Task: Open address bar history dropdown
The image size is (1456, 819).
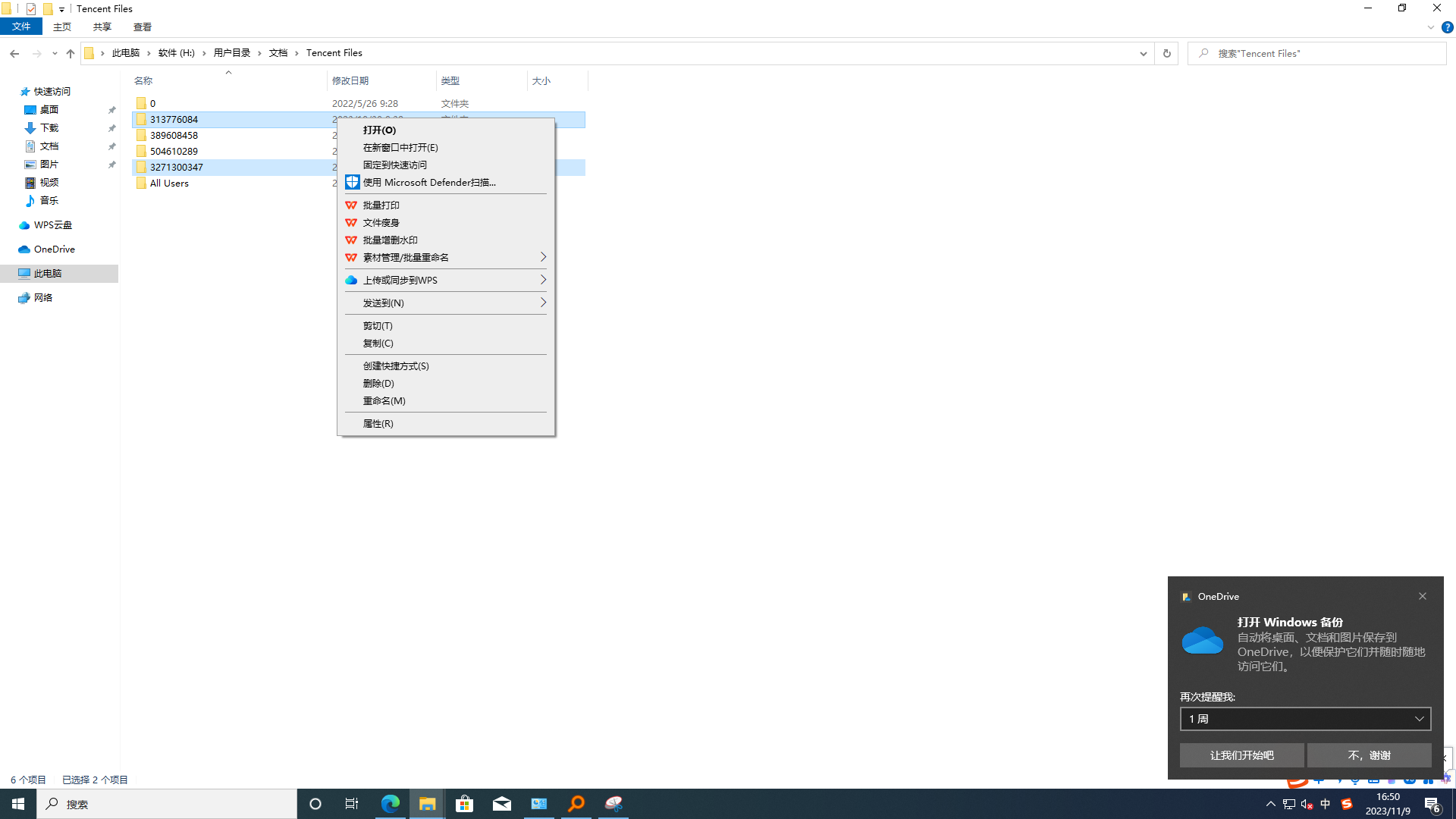Action: (x=1143, y=53)
